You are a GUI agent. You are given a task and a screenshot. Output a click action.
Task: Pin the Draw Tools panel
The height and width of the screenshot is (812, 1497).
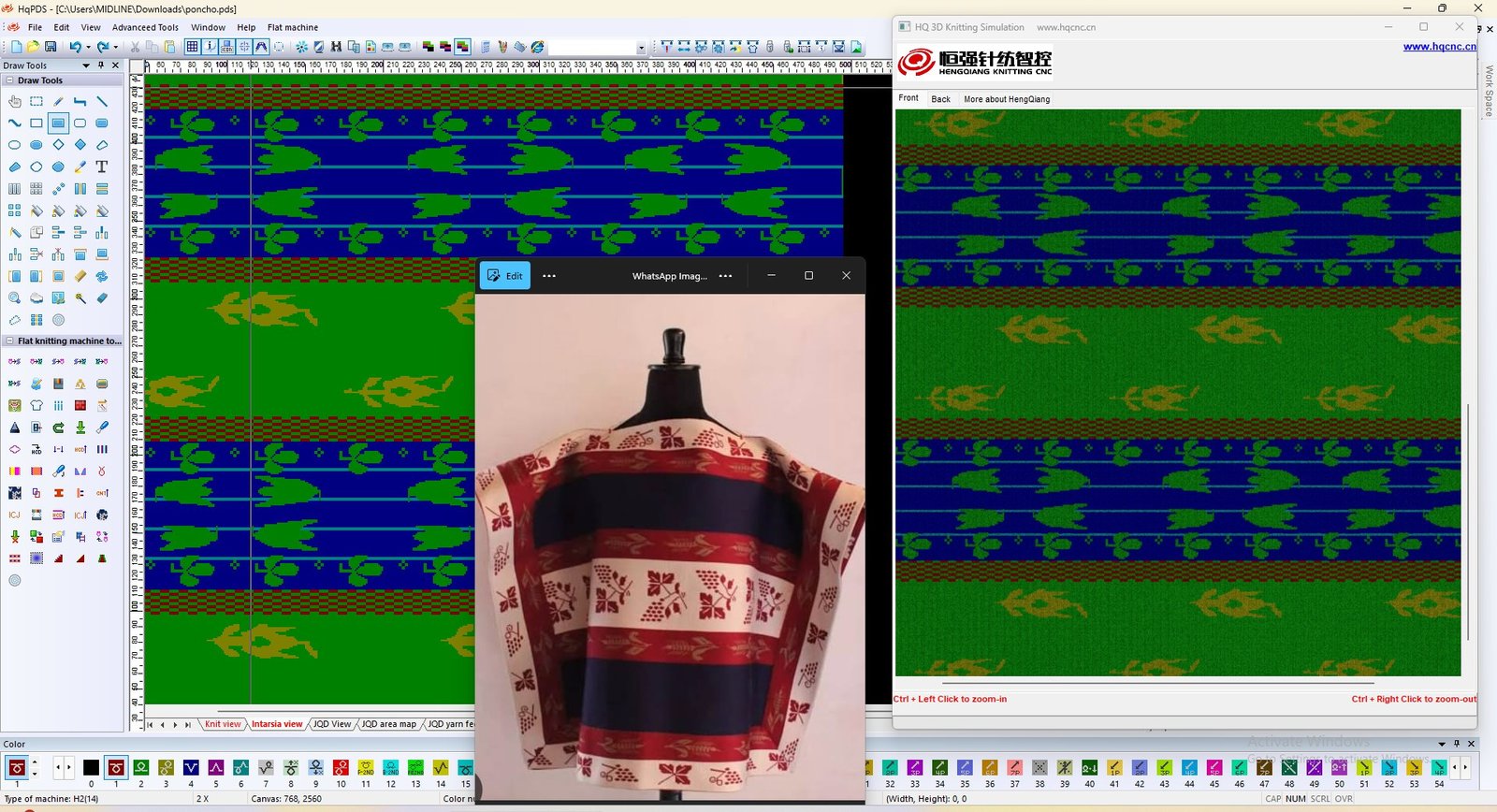101,65
